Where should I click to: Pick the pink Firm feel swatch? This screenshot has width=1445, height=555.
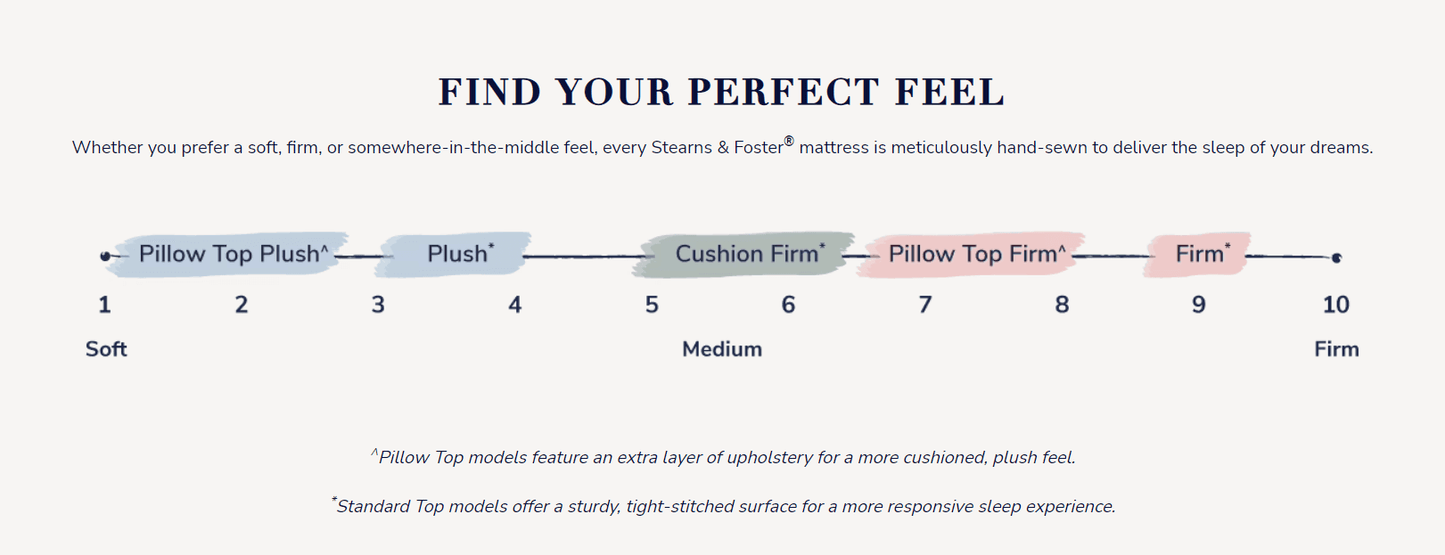pyautogui.click(x=1199, y=254)
